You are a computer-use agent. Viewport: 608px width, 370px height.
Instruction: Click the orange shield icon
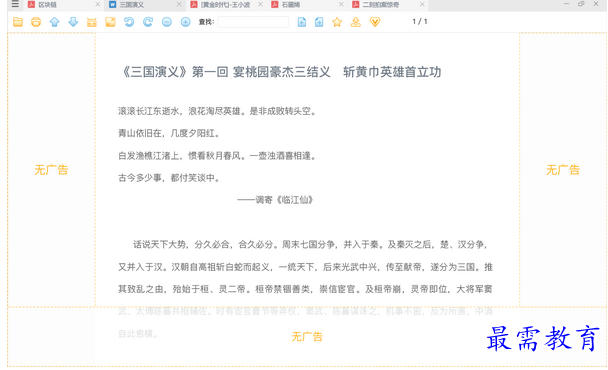tap(375, 22)
